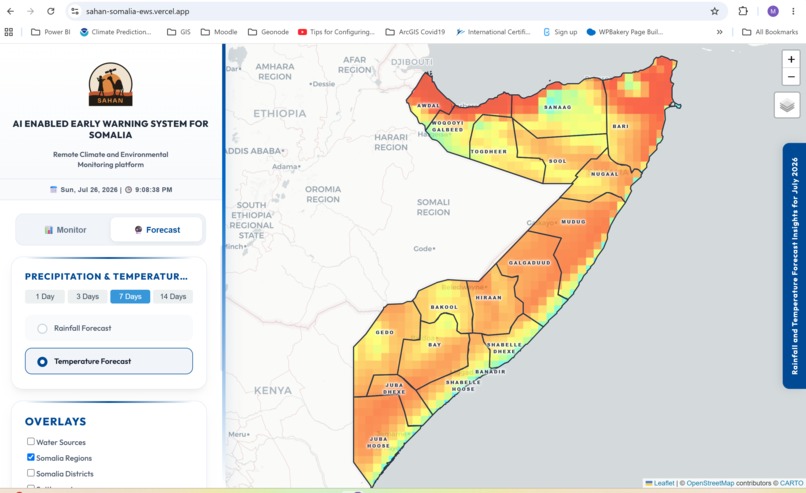Click the browser back arrow

tap(10, 11)
